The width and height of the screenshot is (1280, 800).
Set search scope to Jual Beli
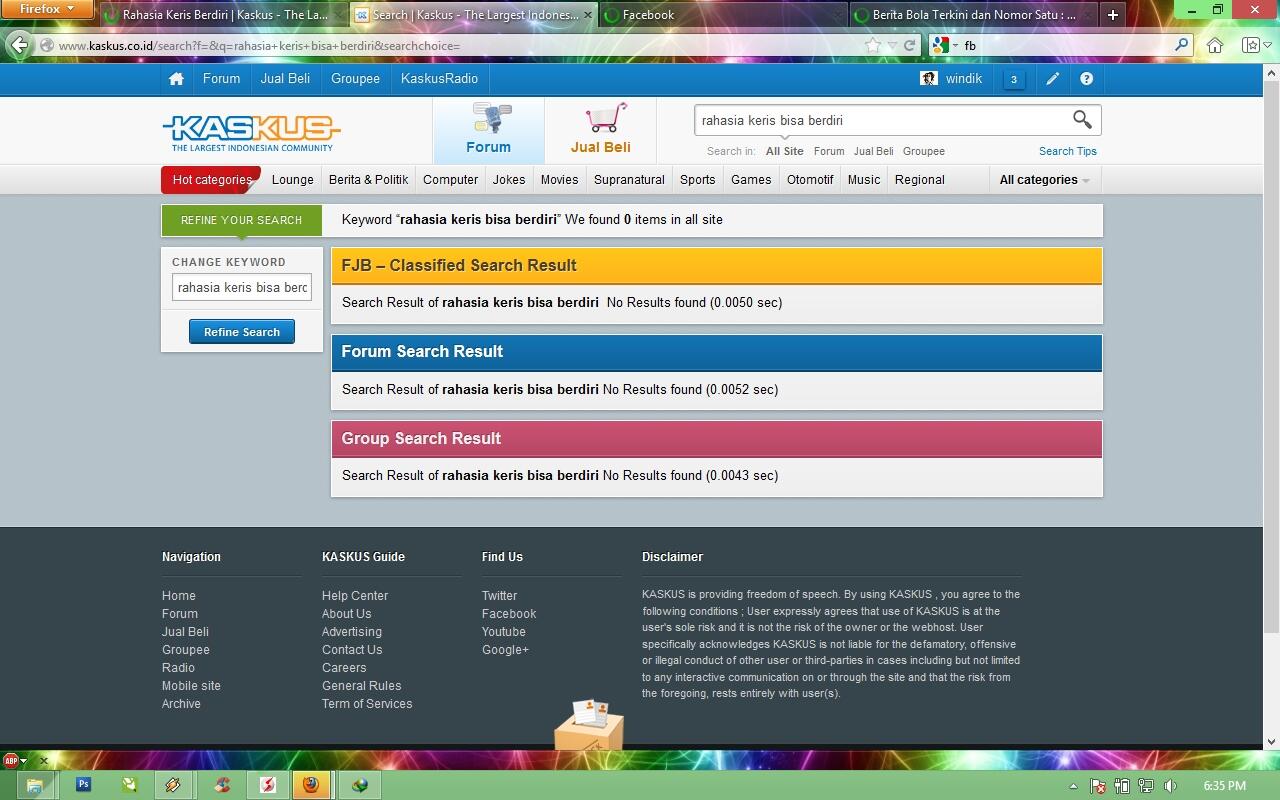[x=873, y=151]
